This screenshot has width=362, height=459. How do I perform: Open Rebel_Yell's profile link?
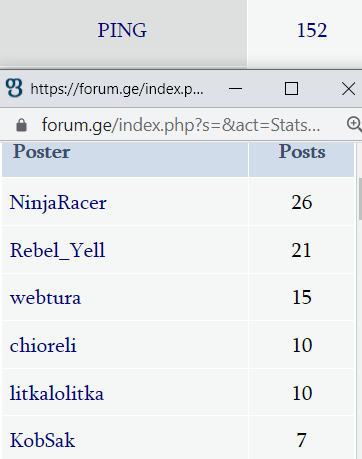[x=57, y=250]
